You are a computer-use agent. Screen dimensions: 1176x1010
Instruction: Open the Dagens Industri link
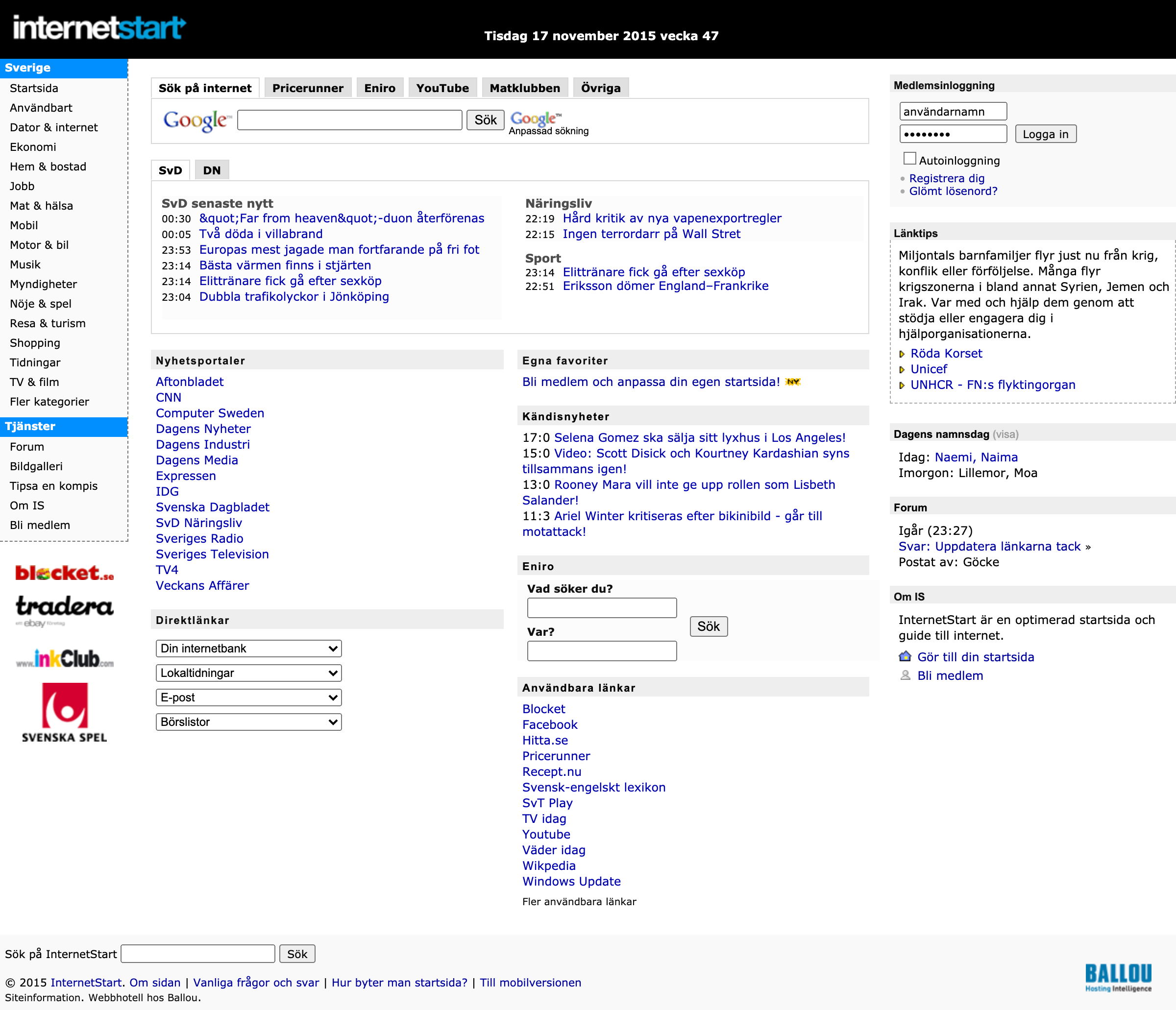[x=203, y=444]
